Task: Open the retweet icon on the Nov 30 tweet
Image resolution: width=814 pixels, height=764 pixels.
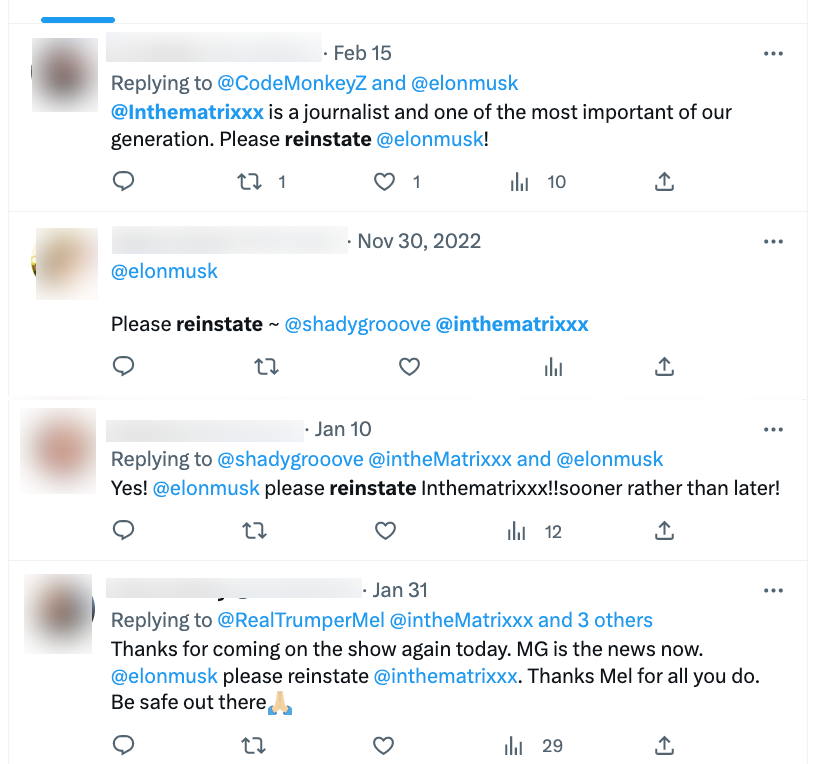Action: pos(266,367)
